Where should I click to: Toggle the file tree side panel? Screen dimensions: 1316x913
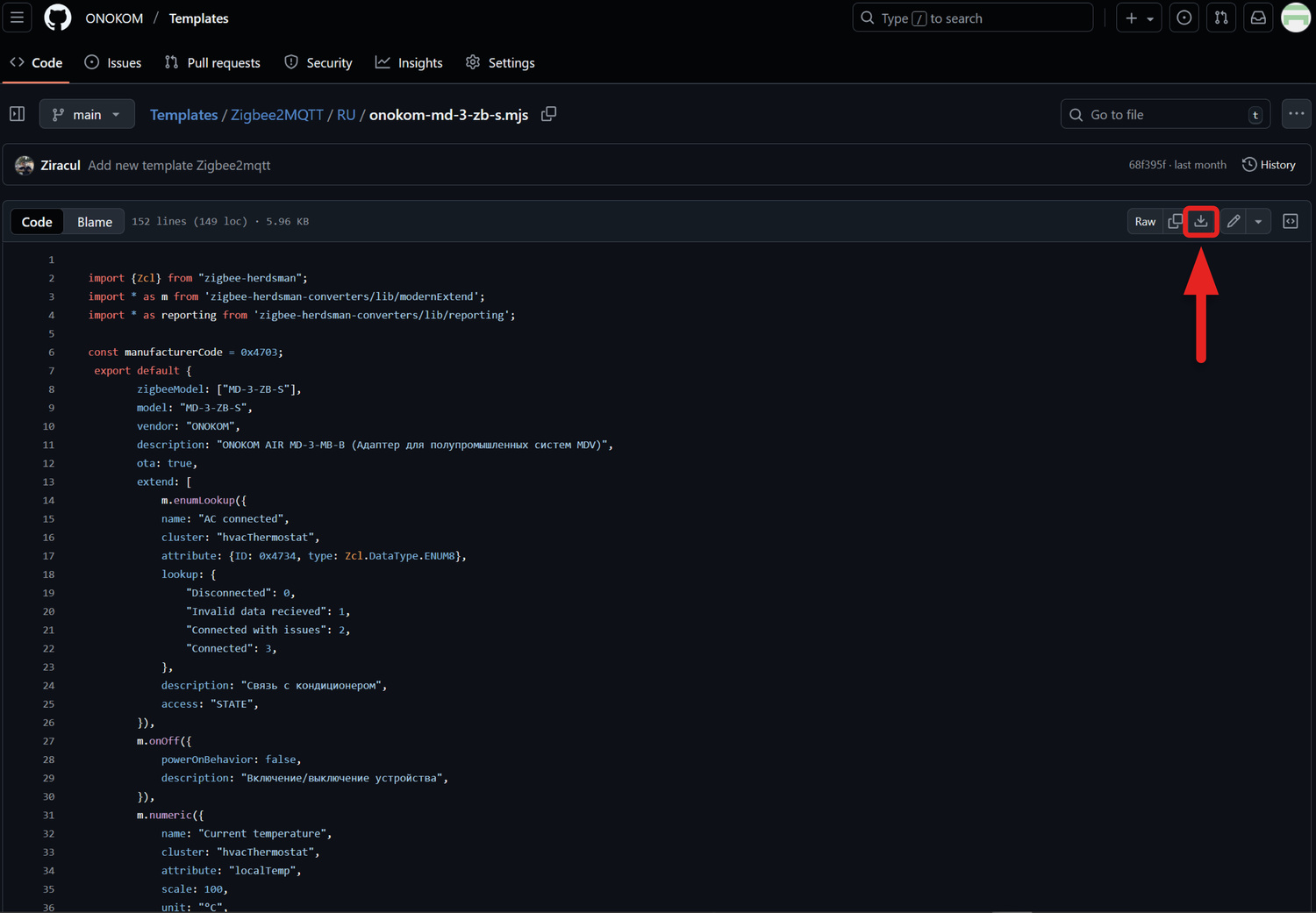tap(17, 113)
